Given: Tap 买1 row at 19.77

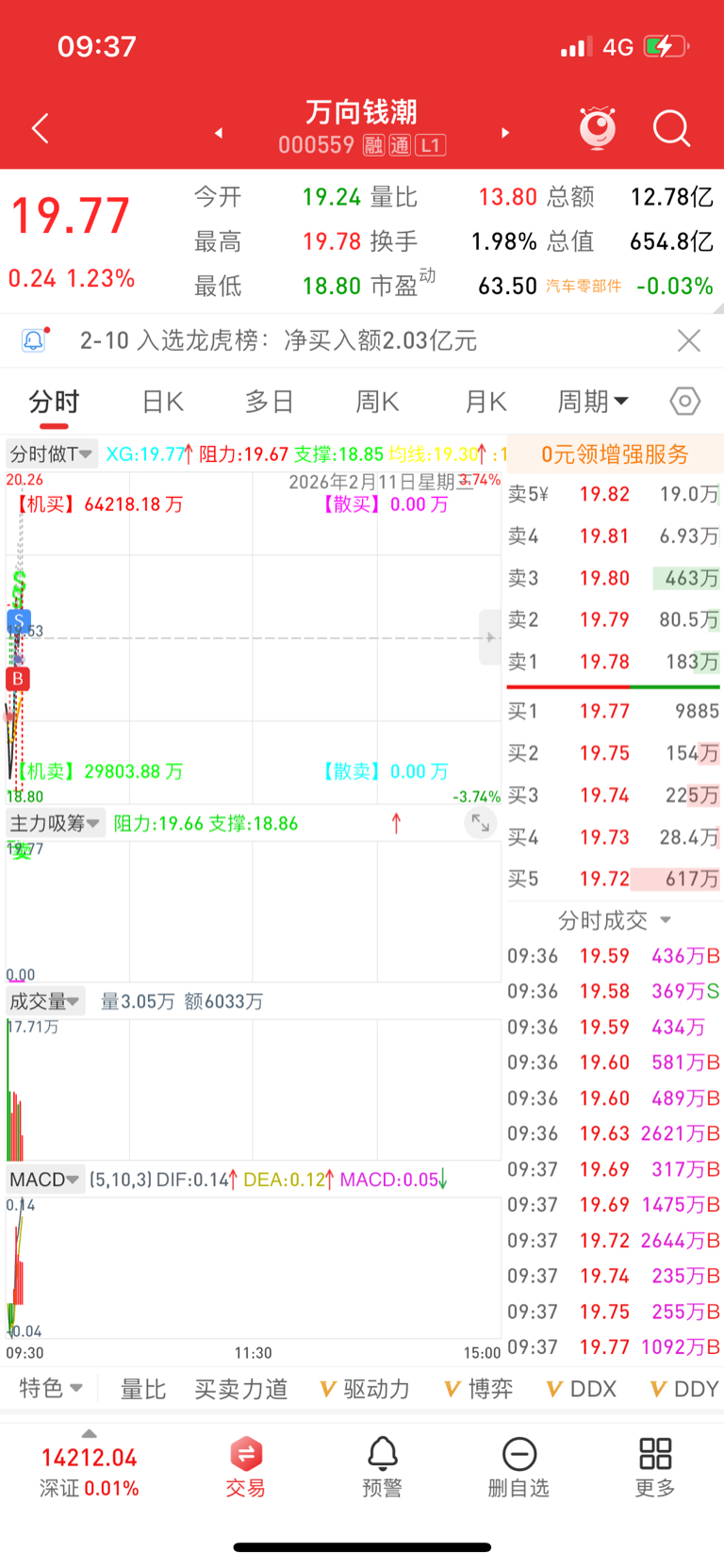Looking at the screenshot, I should [x=615, y=711].
